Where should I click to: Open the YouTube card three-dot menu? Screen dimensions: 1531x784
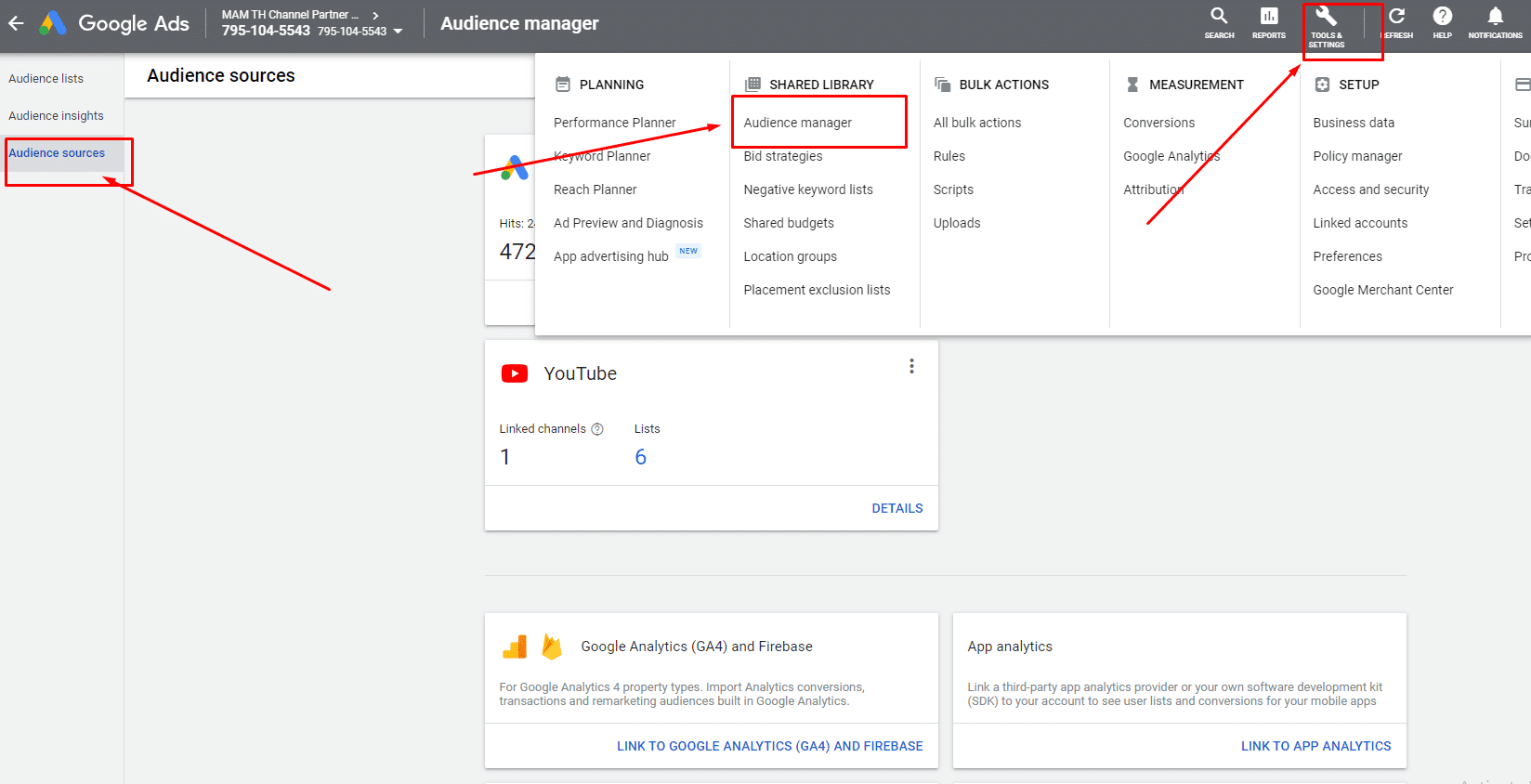click(911, 366)
